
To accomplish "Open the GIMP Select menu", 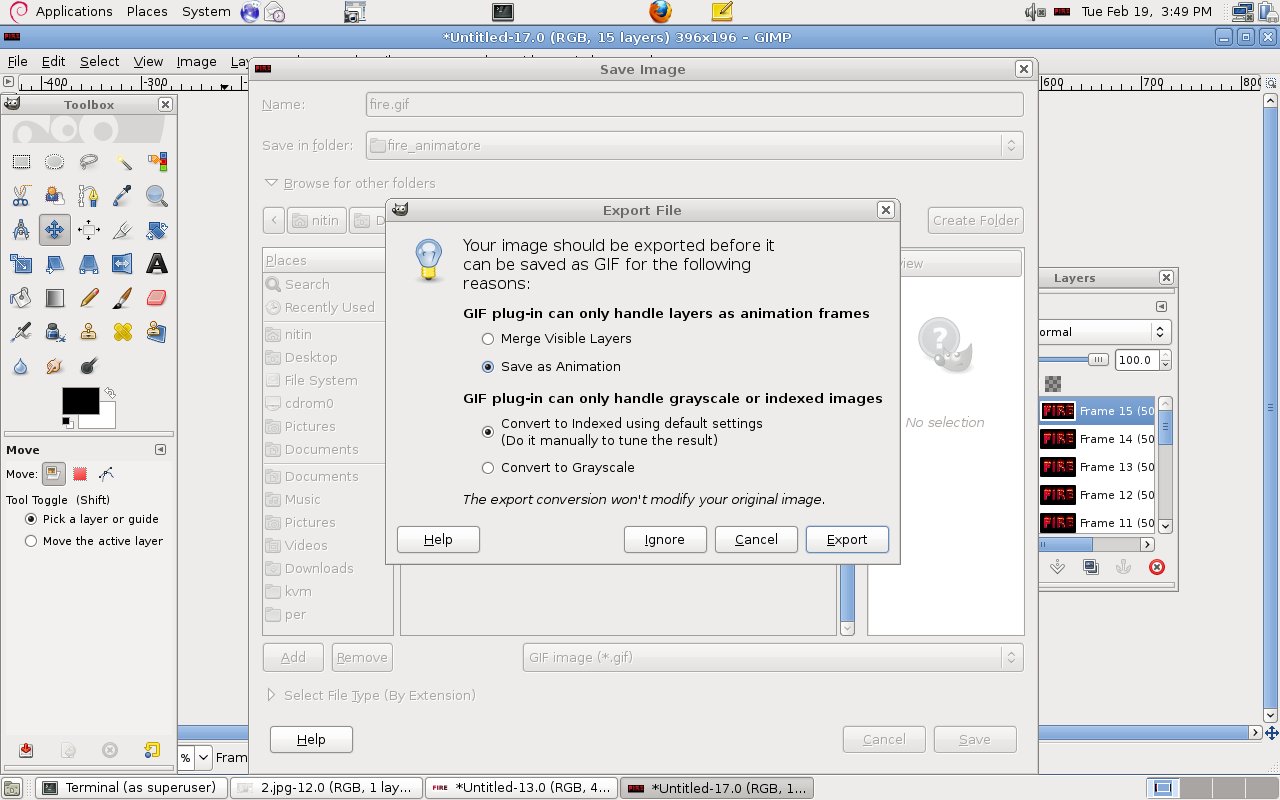I will [x=99, y=61].
